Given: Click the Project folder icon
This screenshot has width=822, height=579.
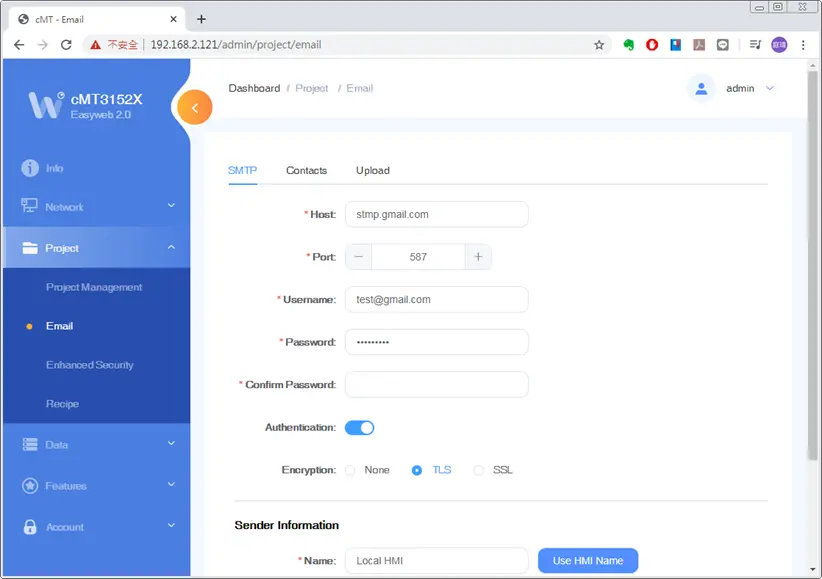Looking at the screenshot, I should pyautogui.click(x=30, y=248).
